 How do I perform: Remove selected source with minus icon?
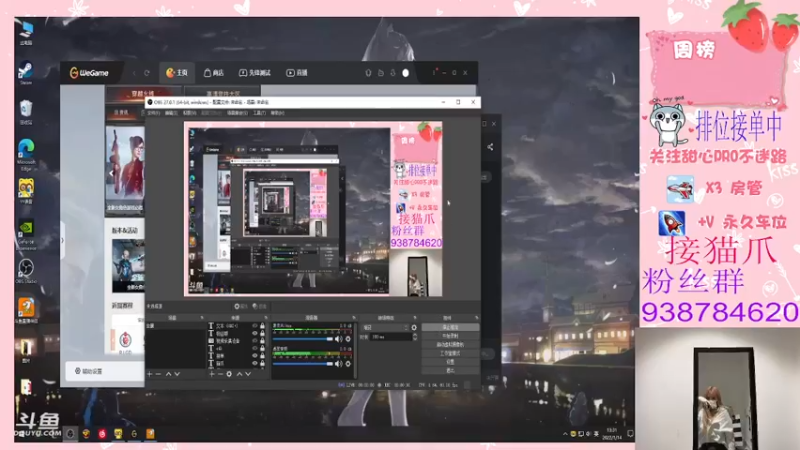220,374
